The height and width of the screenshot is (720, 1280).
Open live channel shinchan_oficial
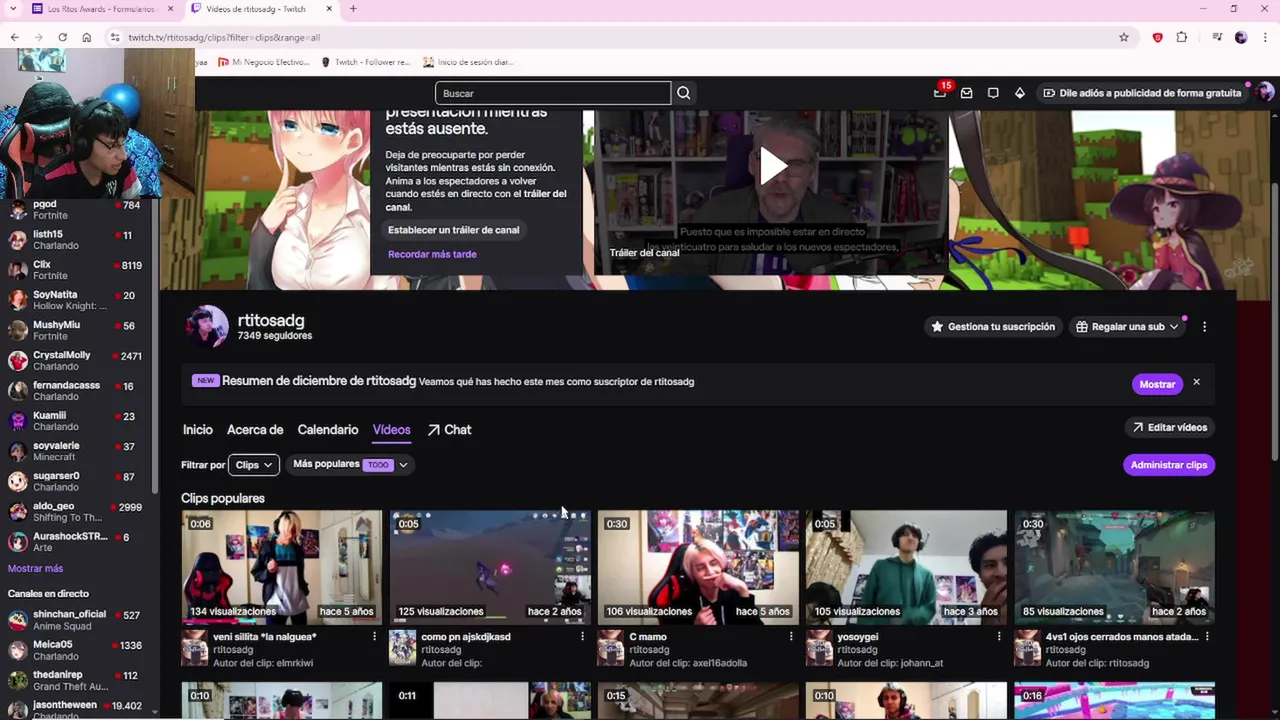click(75, 620)
